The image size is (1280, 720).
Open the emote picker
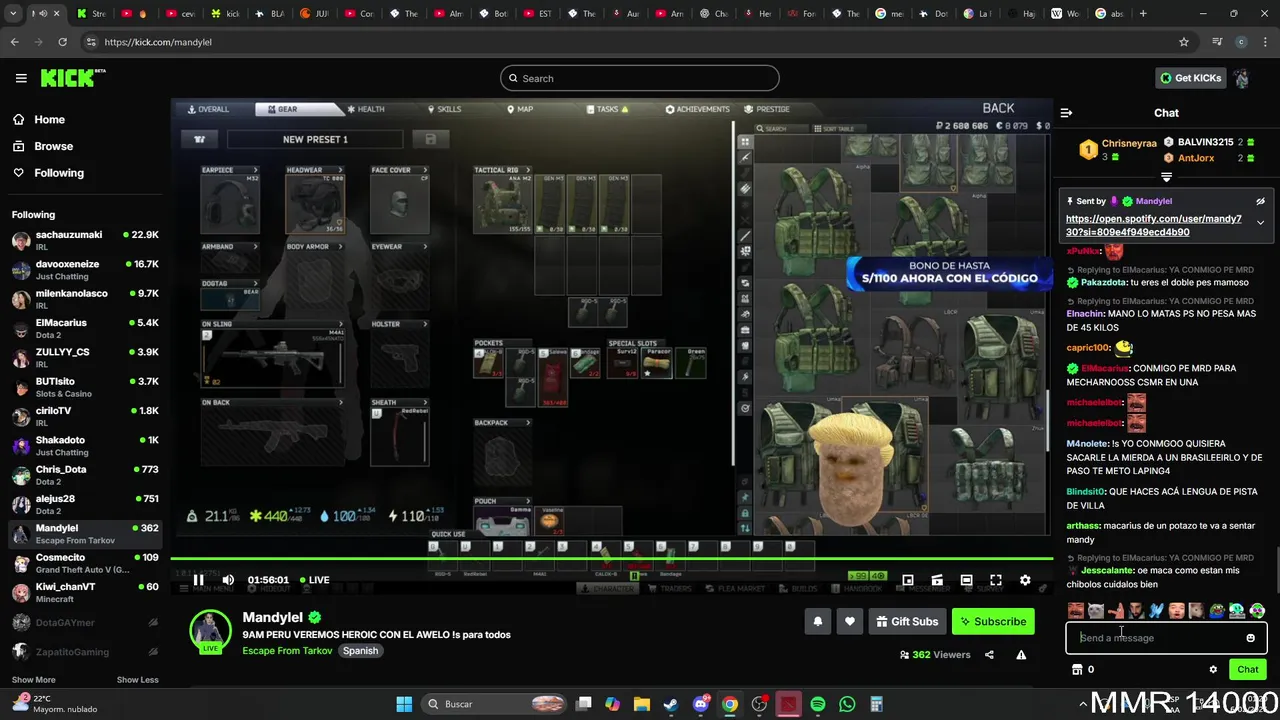point(1250,638)
